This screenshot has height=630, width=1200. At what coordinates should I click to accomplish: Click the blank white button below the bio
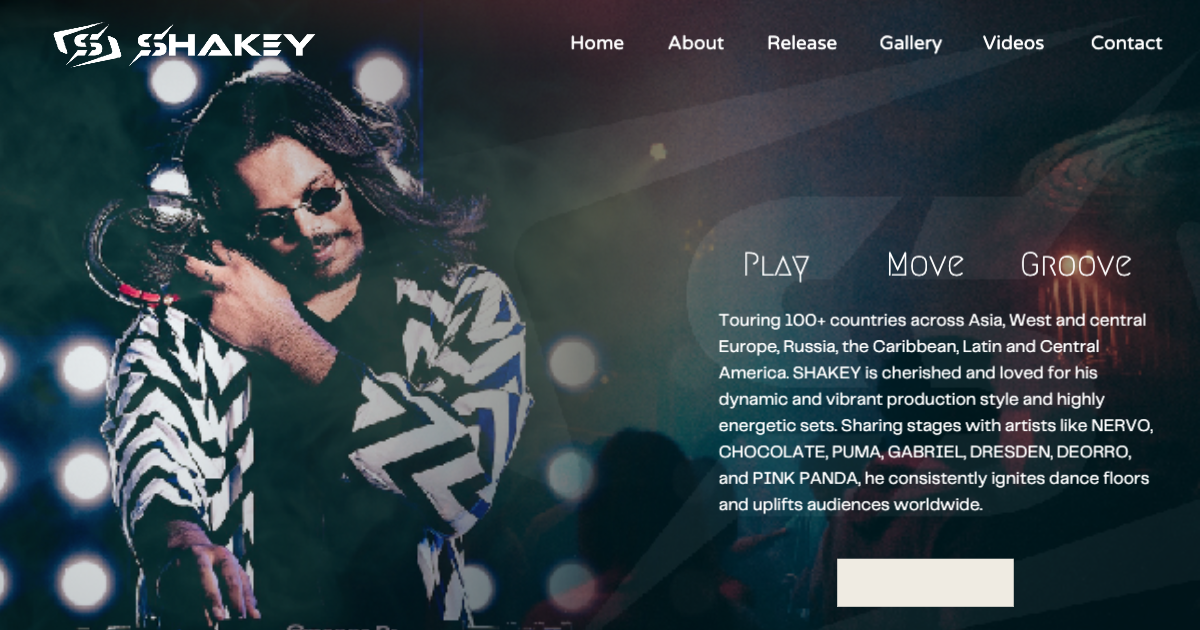[x=925, y=582]
